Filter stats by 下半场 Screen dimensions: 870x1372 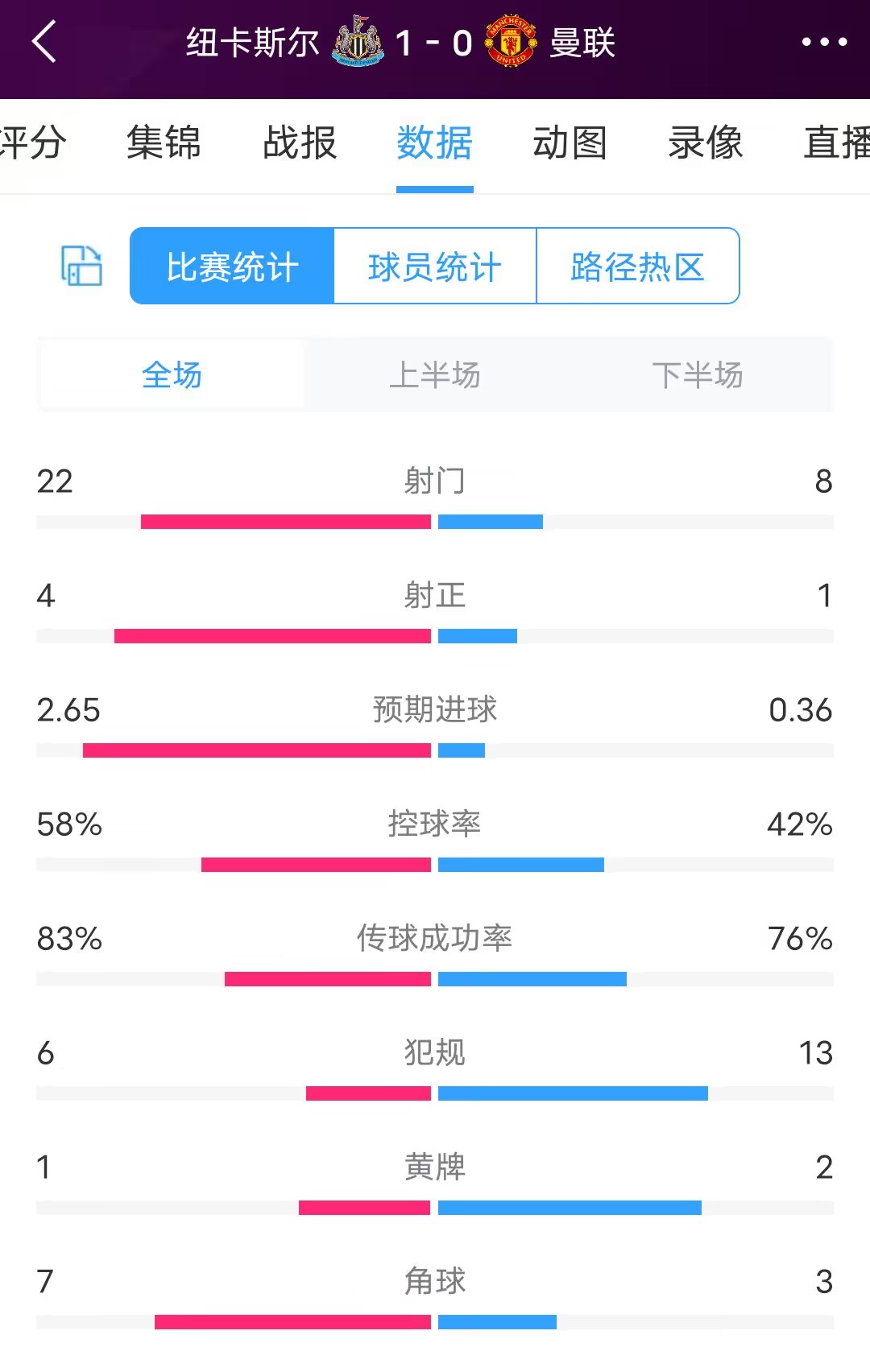[698, 375]
